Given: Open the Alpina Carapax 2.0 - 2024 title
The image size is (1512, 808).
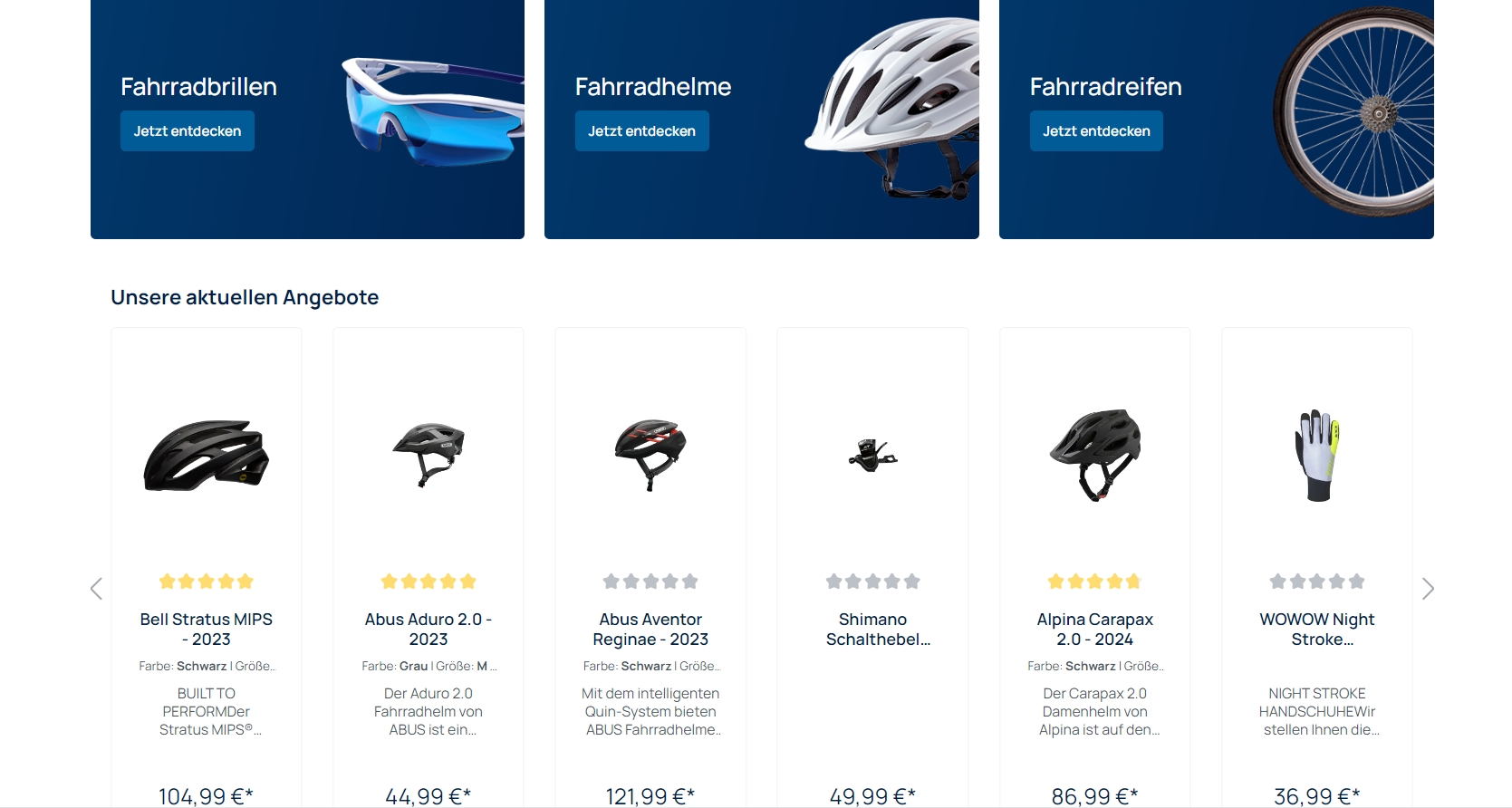Looking at the screenshot, I should (1094, 630).
